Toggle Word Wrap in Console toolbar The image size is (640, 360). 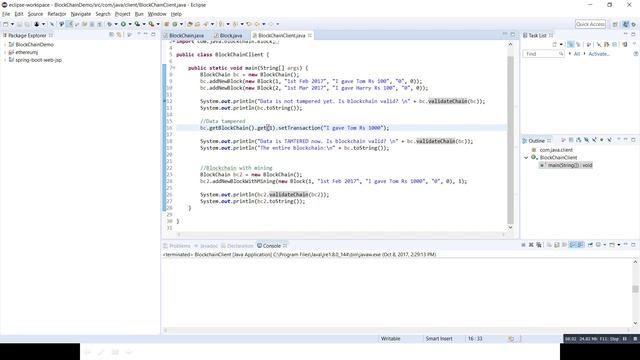564,245
